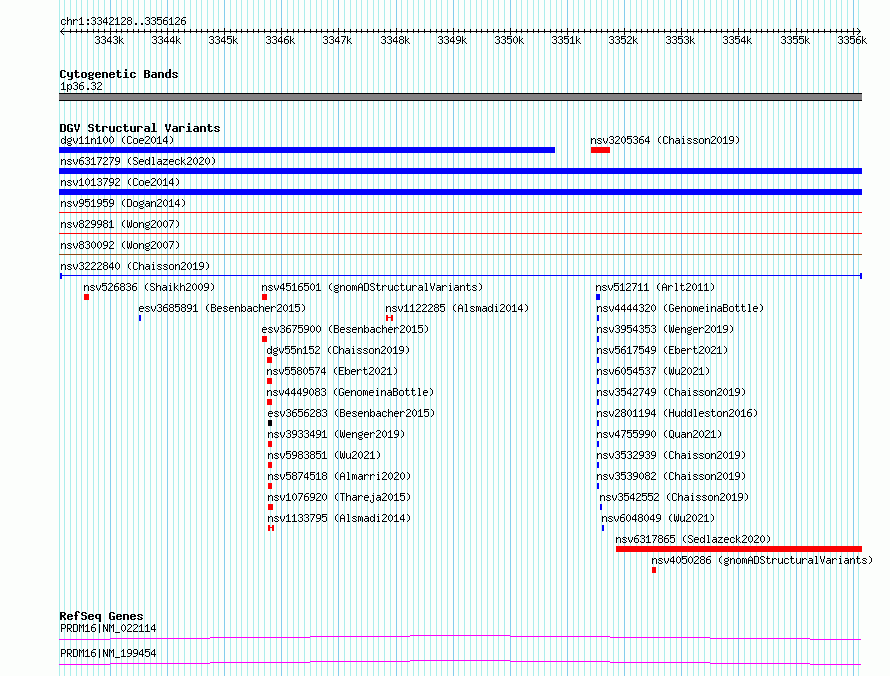Click the nsv4755990 (Quan2021) text label
This screenshot has width=890, height=676.
point(659,434)
